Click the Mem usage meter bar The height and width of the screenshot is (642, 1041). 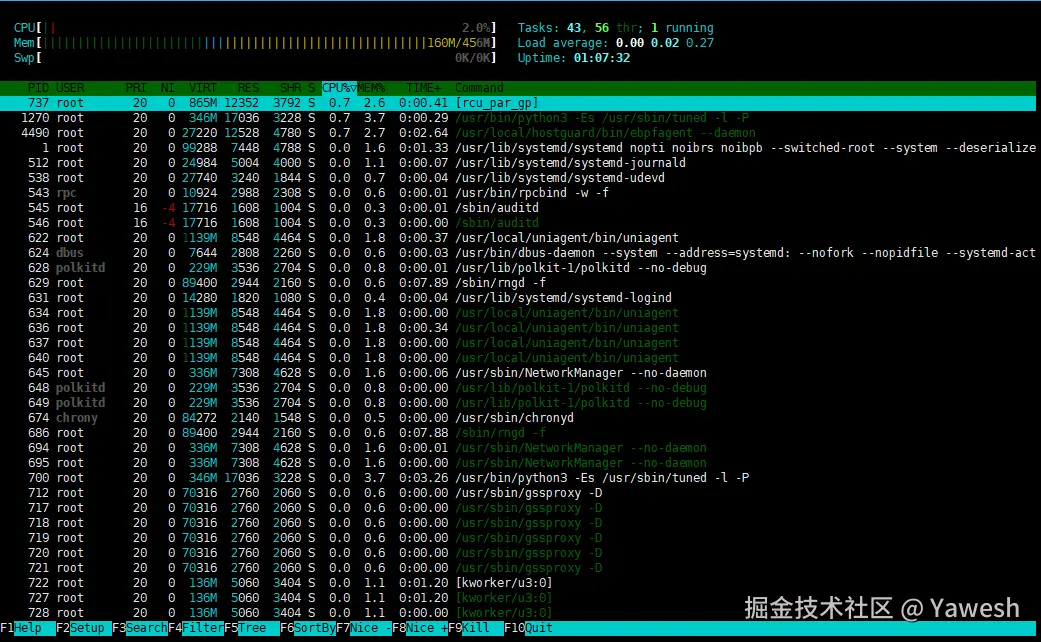255,42
